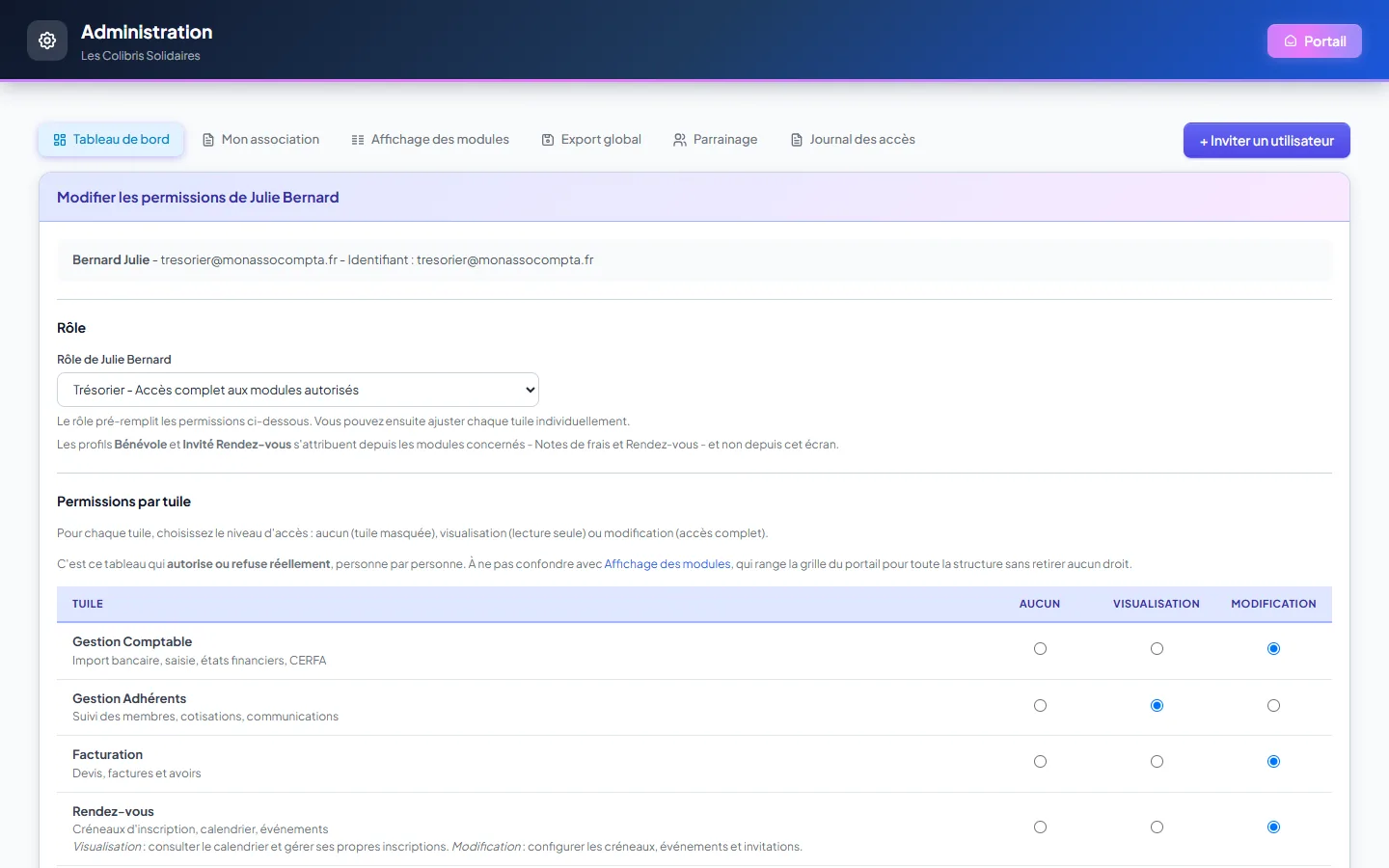Open the Rôle de Julie Bernard dropdown
Screen dimensions: 1389x868
point(298,390)
